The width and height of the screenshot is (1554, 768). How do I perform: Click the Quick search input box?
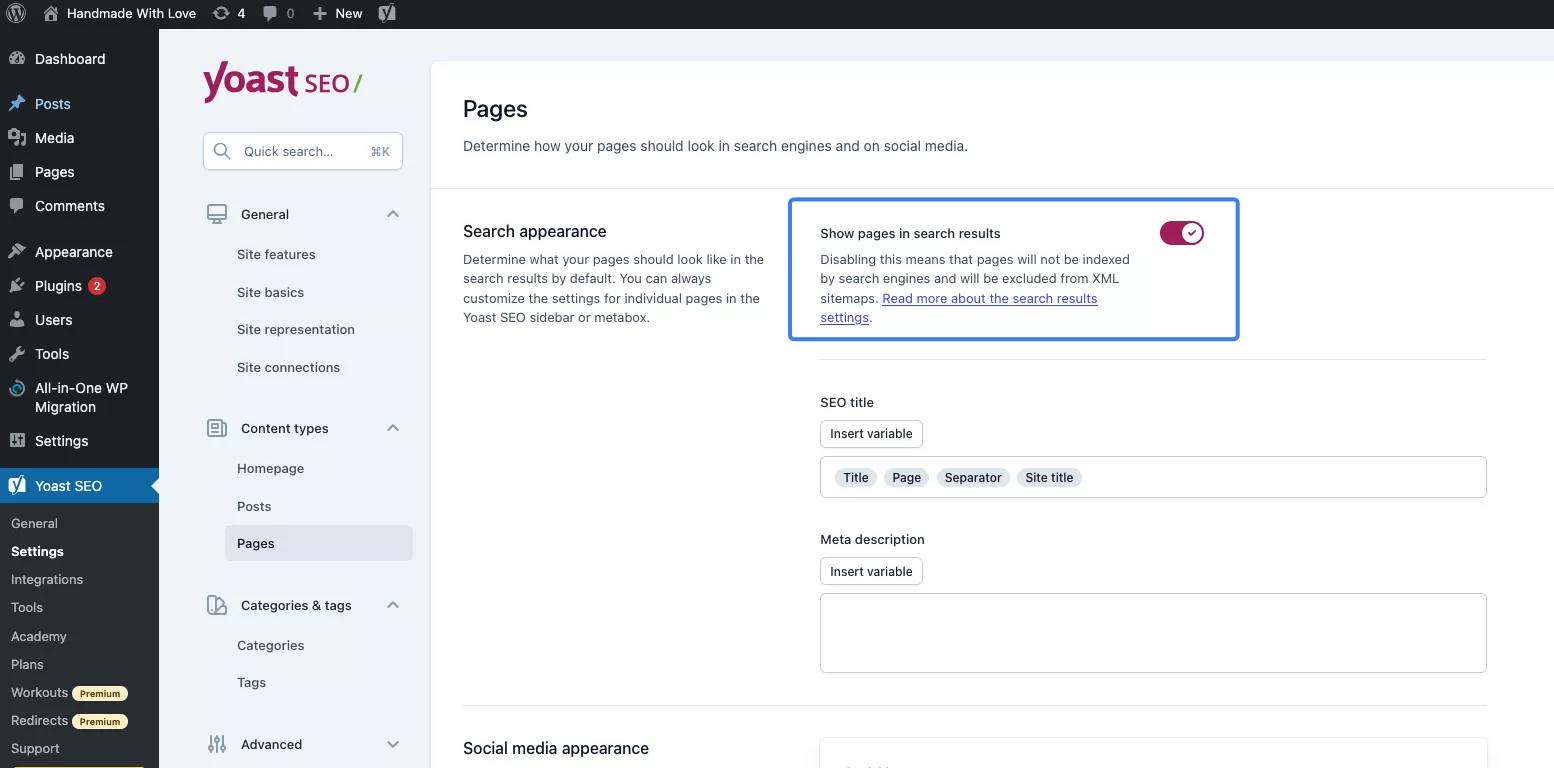302,151
